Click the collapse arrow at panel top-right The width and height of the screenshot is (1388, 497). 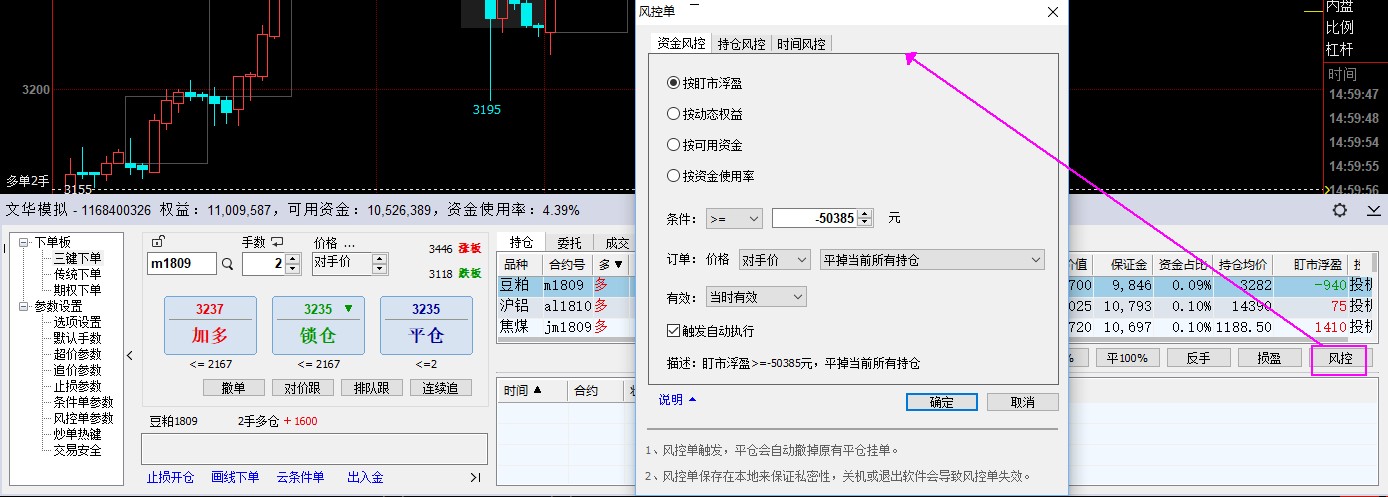(x=1374, y=210)
